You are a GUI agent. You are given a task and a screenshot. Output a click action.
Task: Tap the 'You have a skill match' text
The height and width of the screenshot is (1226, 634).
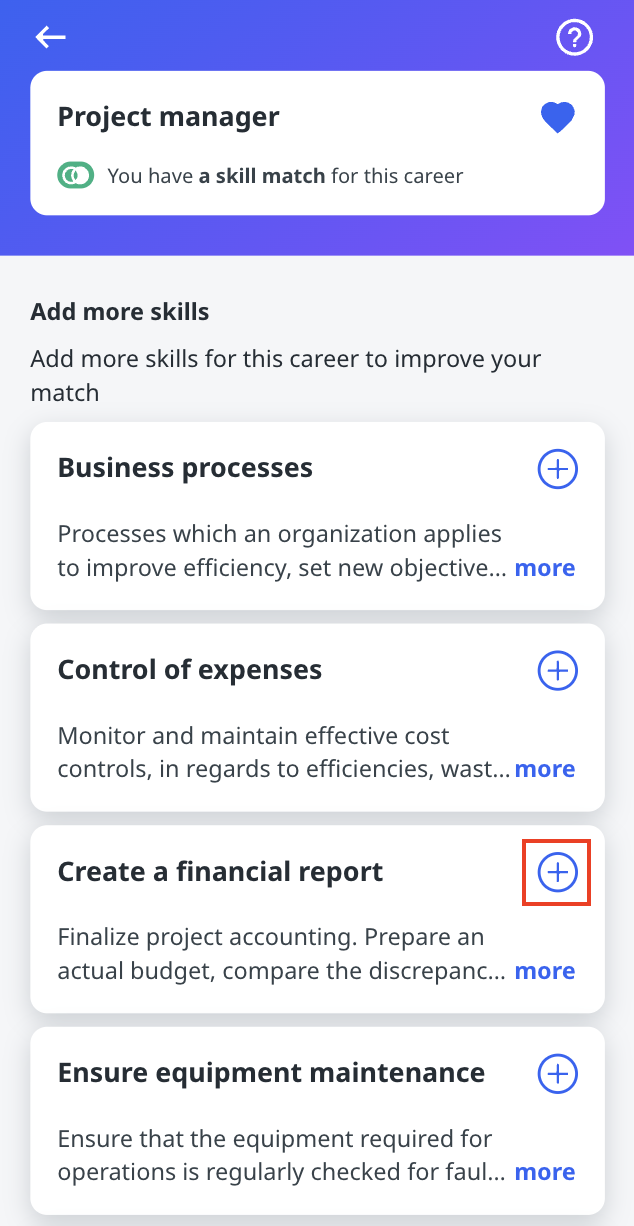(x=285, y=176)
